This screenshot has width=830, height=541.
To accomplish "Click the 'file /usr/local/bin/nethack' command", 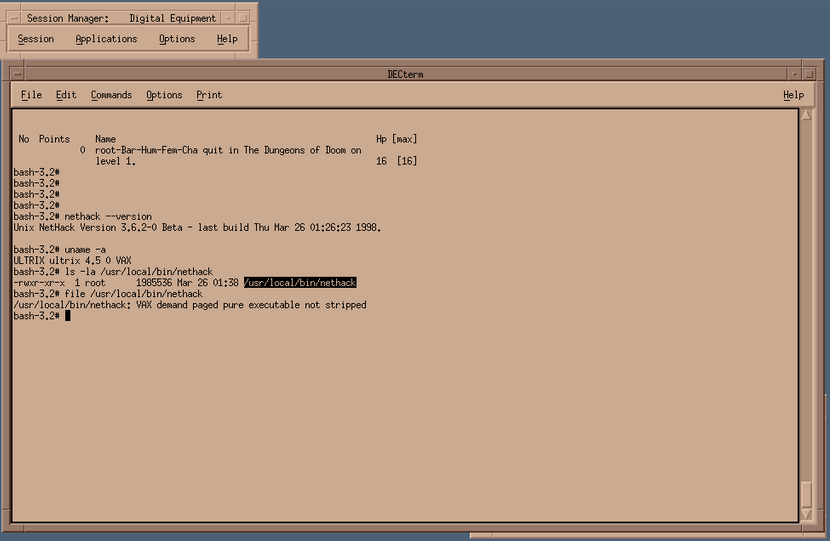I will click(x=133, y=294).
